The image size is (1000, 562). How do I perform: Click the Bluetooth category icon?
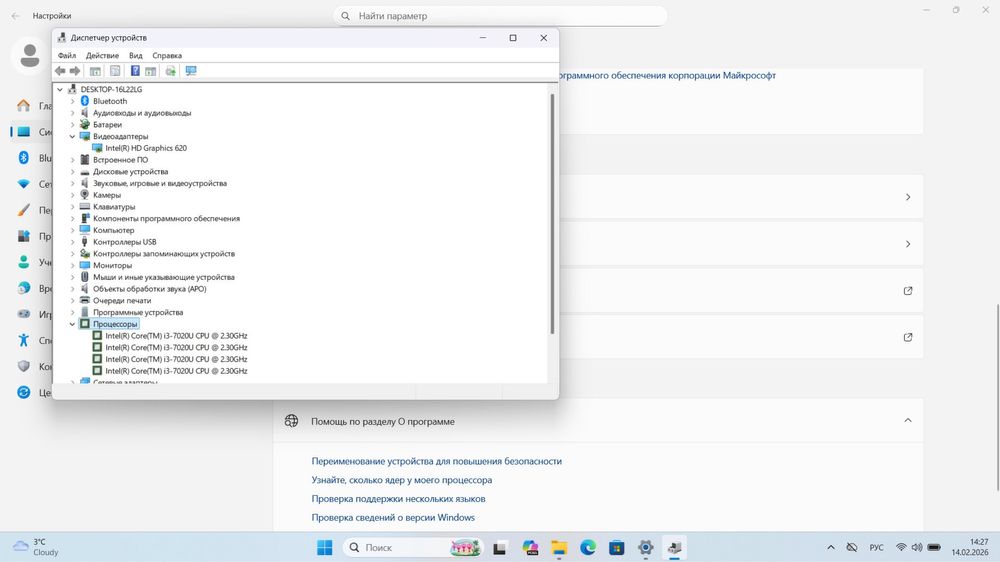point(84,101)
